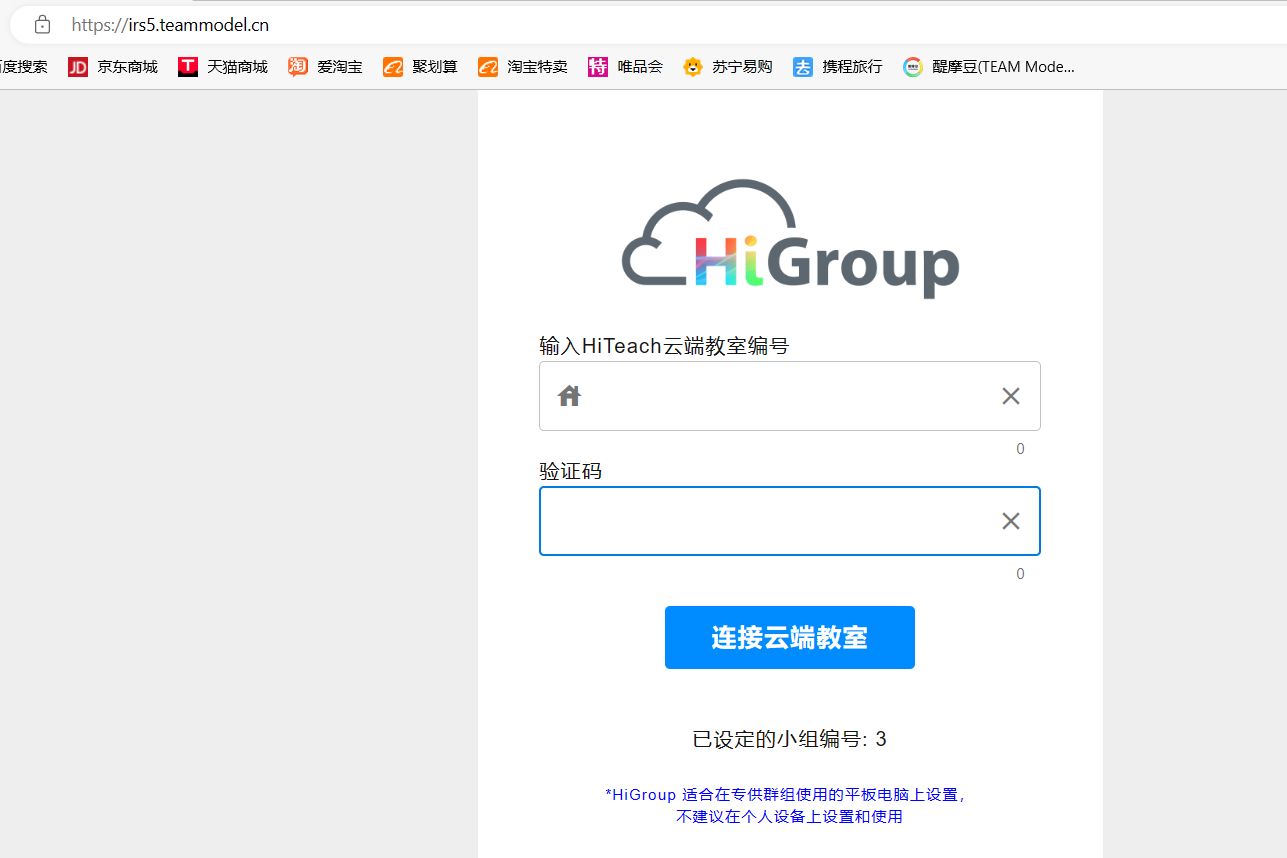1287x858 pixels.
Task: Open the 天猫商城 bookmark
Action: click(223, 67)
